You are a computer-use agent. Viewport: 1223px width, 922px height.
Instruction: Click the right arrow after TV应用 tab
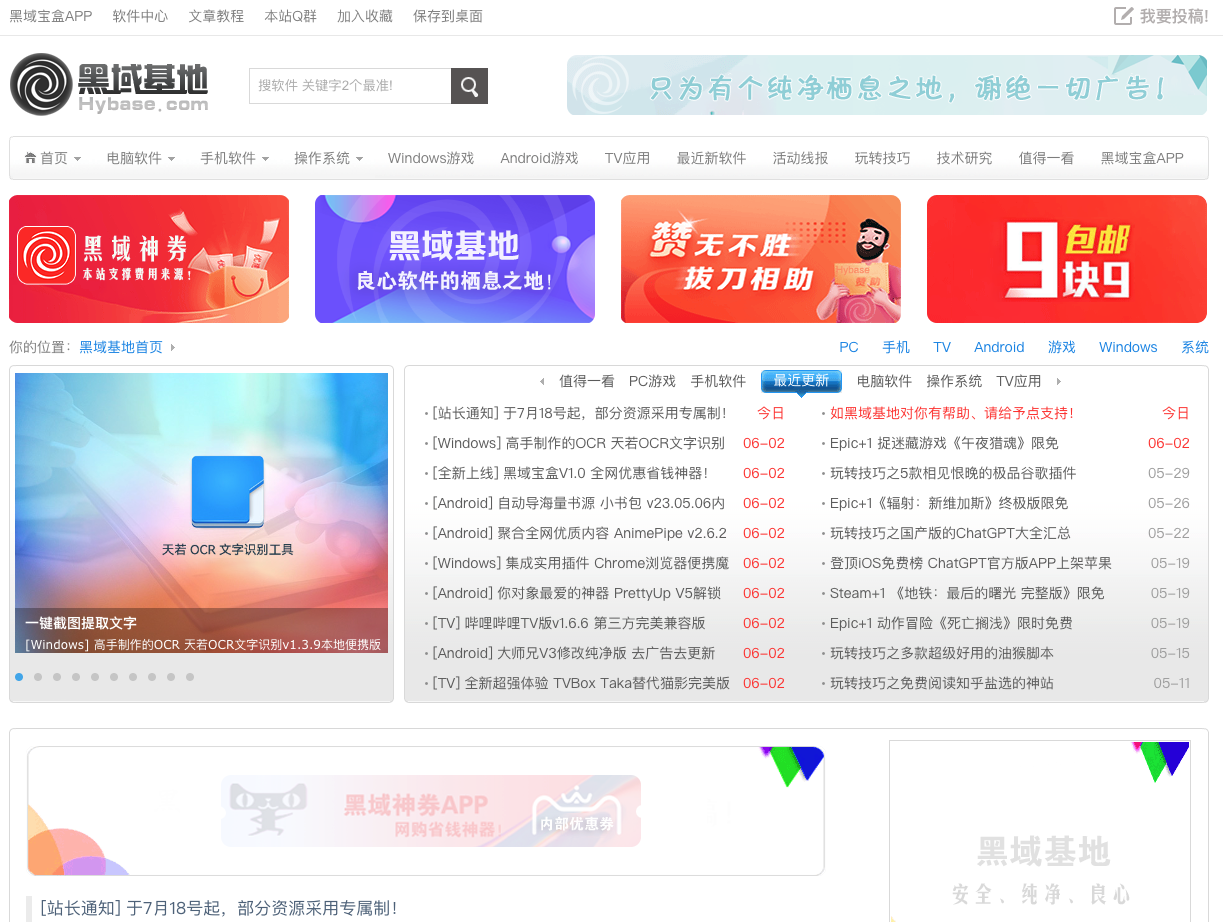pyautogui.click(x=1058, y=381)
